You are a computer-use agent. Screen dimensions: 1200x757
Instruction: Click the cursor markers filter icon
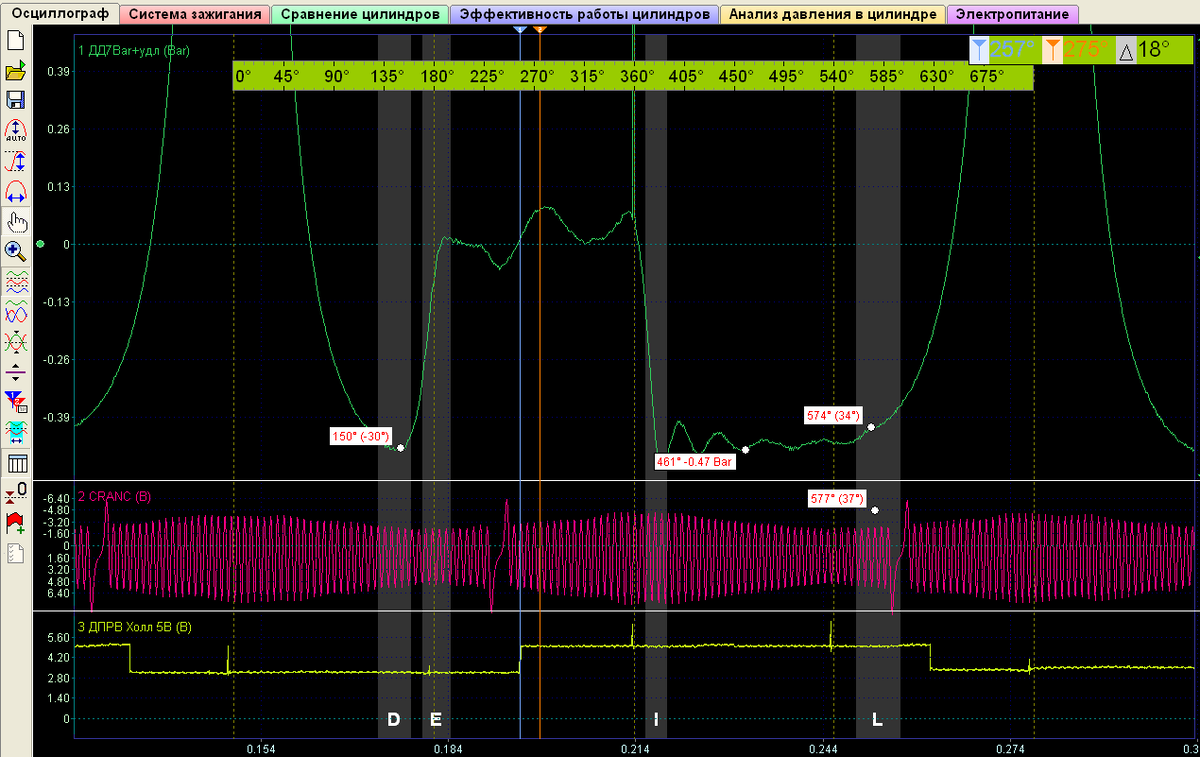point(15,402)
